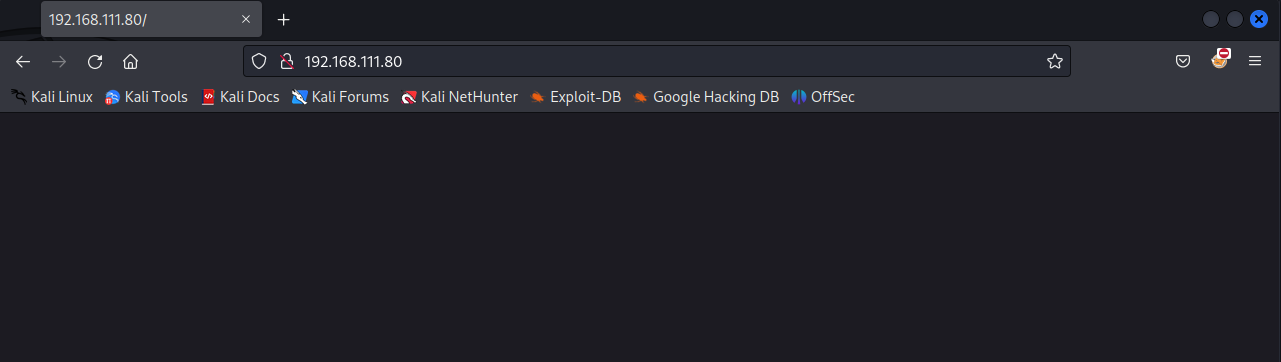Reload the current page
This screenshot has width=1281, height=362.
pyautogui.click(x=95, y=61)
